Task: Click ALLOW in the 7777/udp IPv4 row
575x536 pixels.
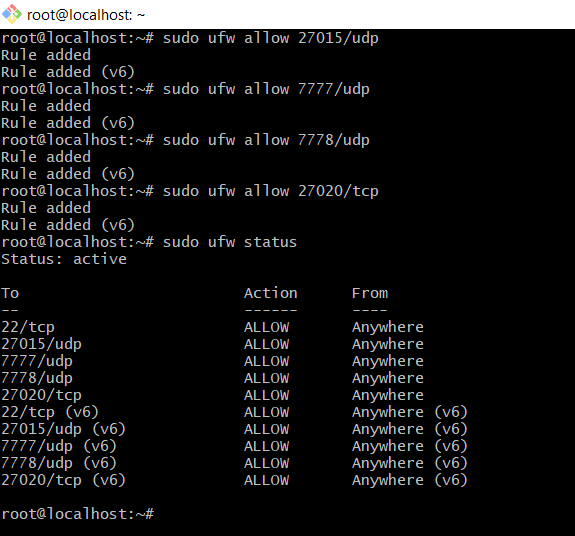Action: point(266,361)
